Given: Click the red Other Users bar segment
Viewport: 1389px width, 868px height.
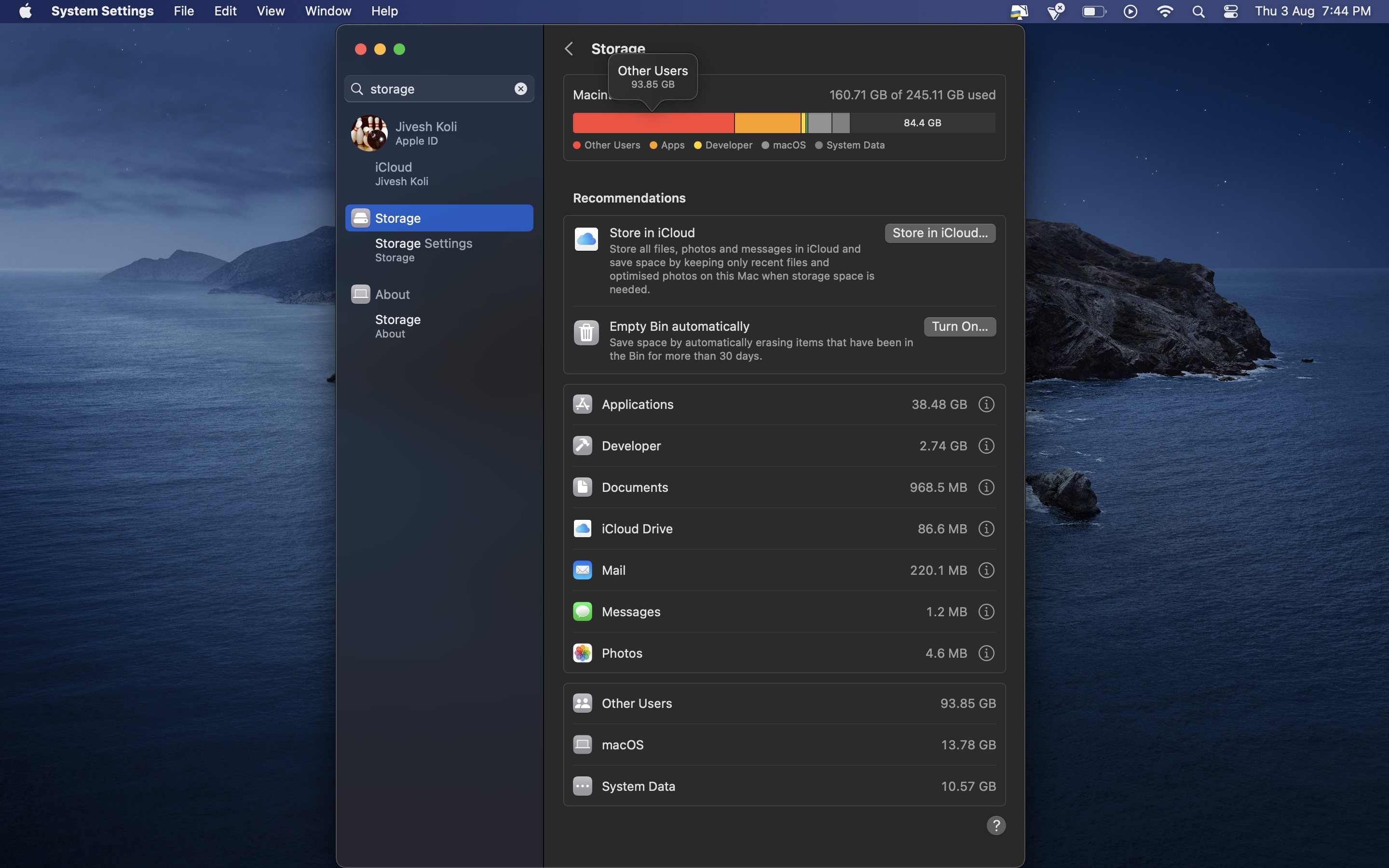Looking at the screenshot, I should click(x=653, y=123).
